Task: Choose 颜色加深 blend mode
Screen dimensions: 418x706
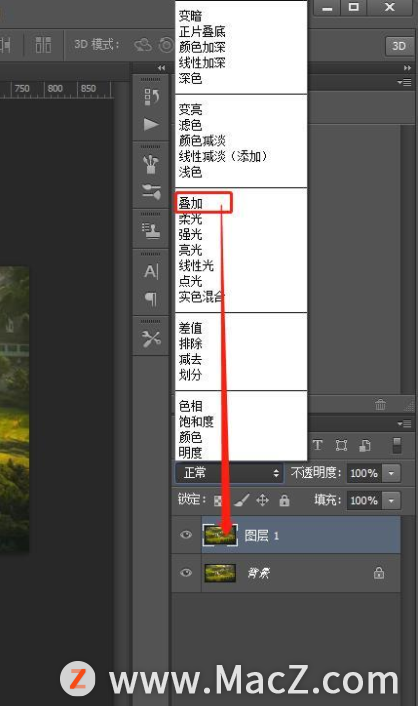Action: (202, 47)
